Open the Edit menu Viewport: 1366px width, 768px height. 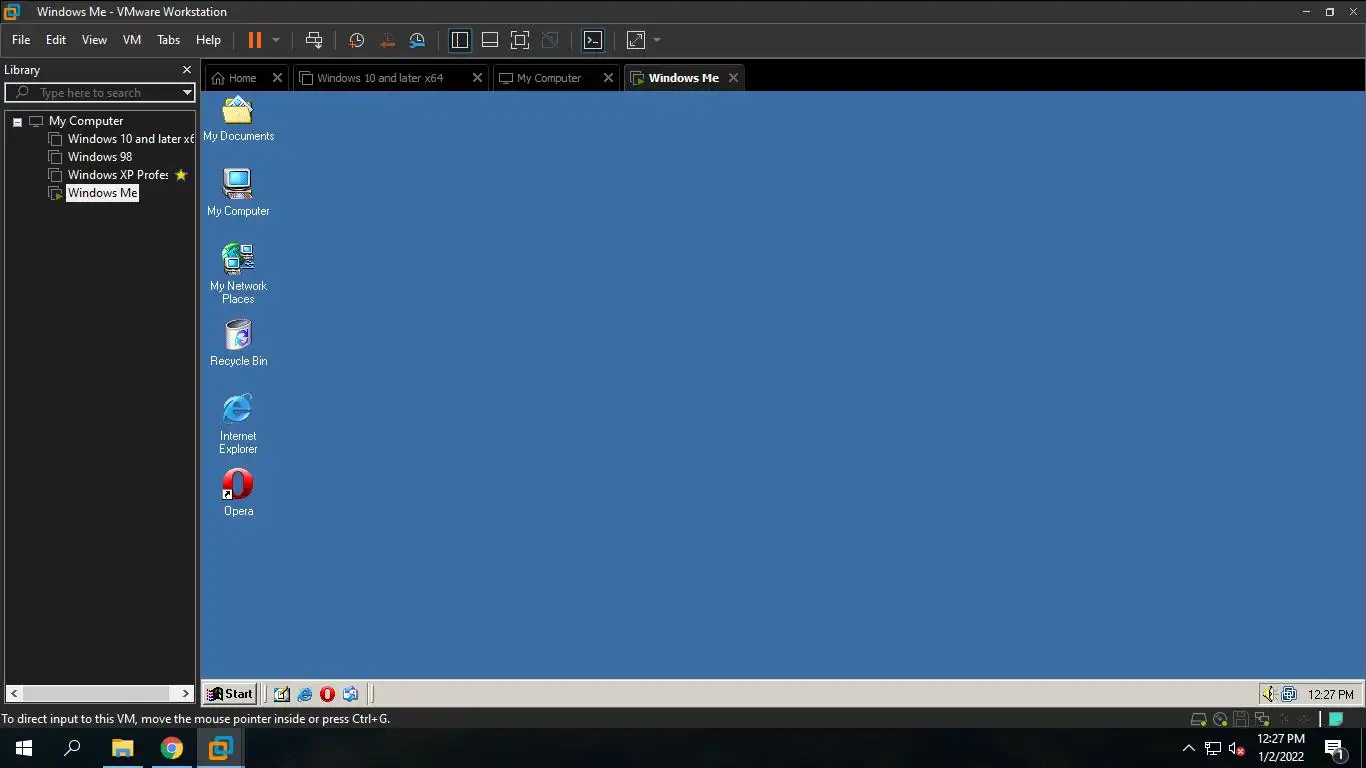click(x=56, y=40)
